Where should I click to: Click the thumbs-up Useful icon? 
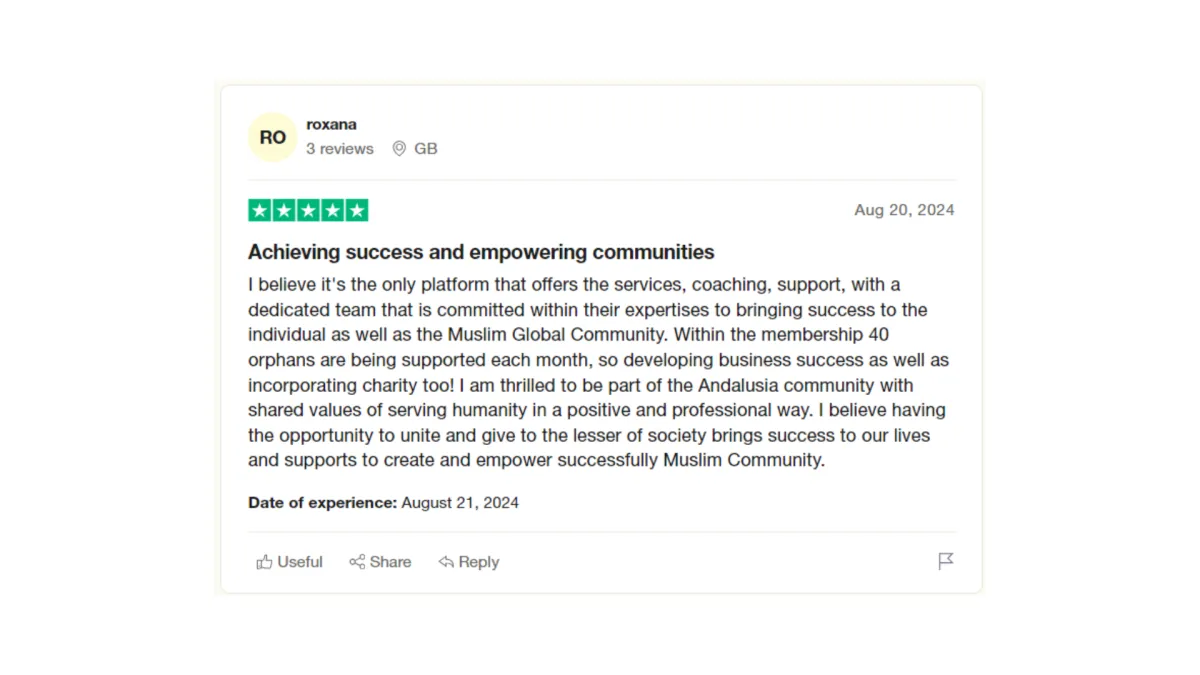click(264, 562)
